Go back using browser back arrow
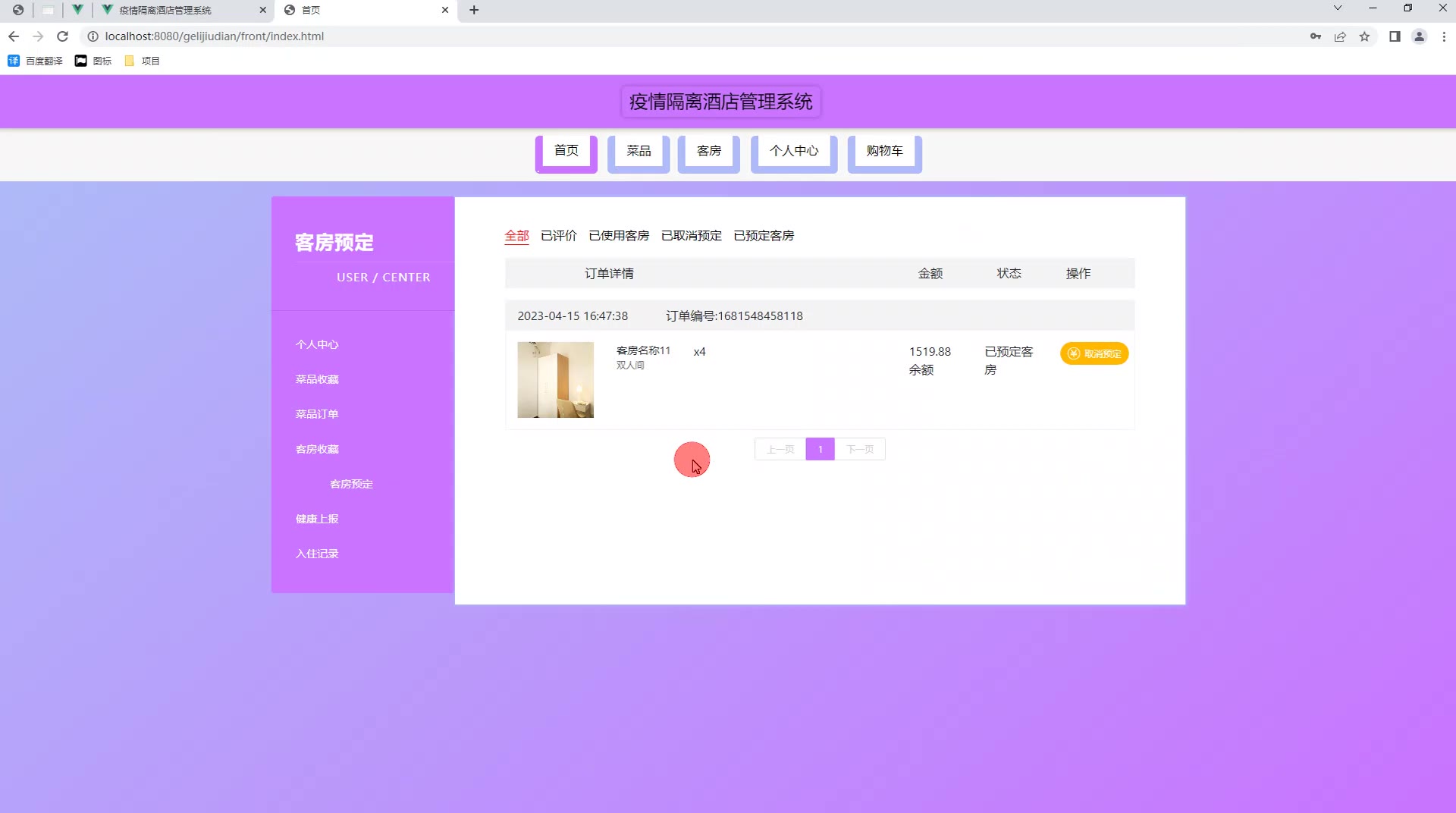 tap(14, 36)
